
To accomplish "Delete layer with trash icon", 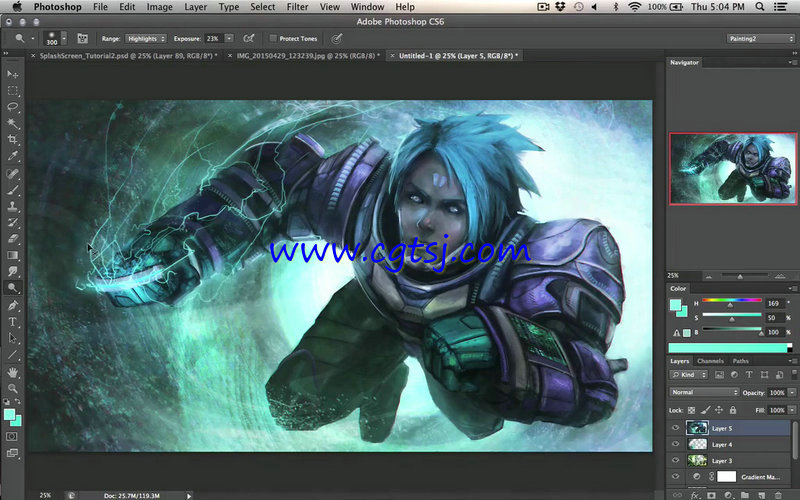I will (778, 495).
